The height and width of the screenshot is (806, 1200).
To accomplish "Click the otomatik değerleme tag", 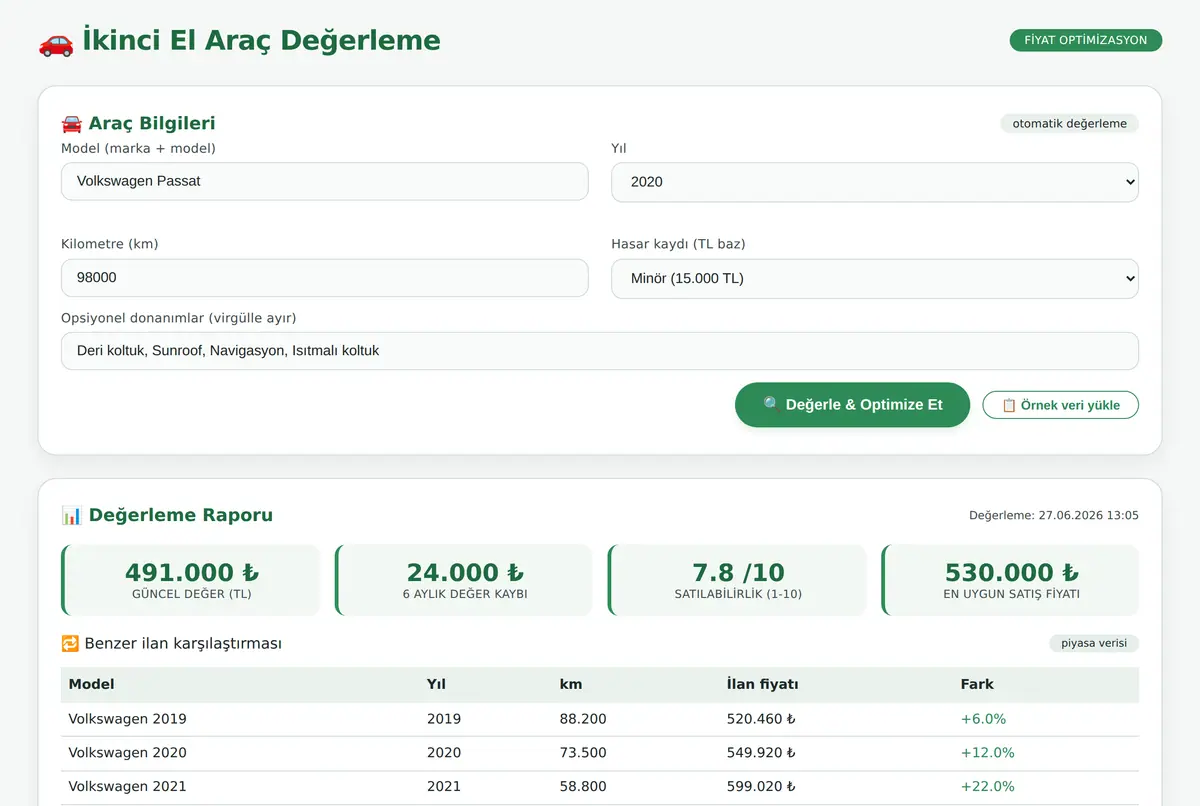I will coord(1069,124).
